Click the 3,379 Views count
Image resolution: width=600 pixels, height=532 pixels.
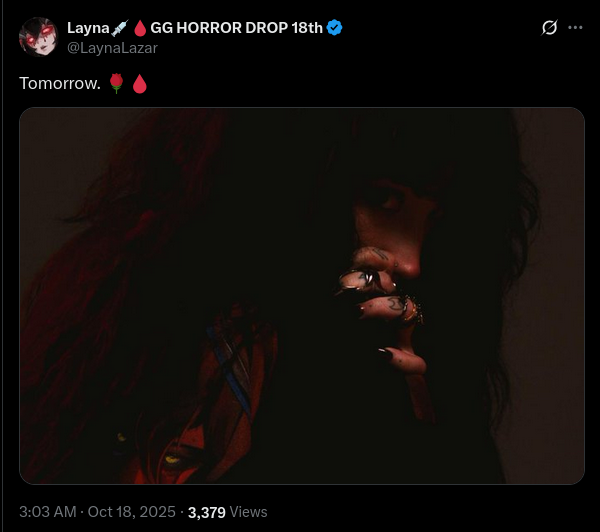[x=228, y=512]
